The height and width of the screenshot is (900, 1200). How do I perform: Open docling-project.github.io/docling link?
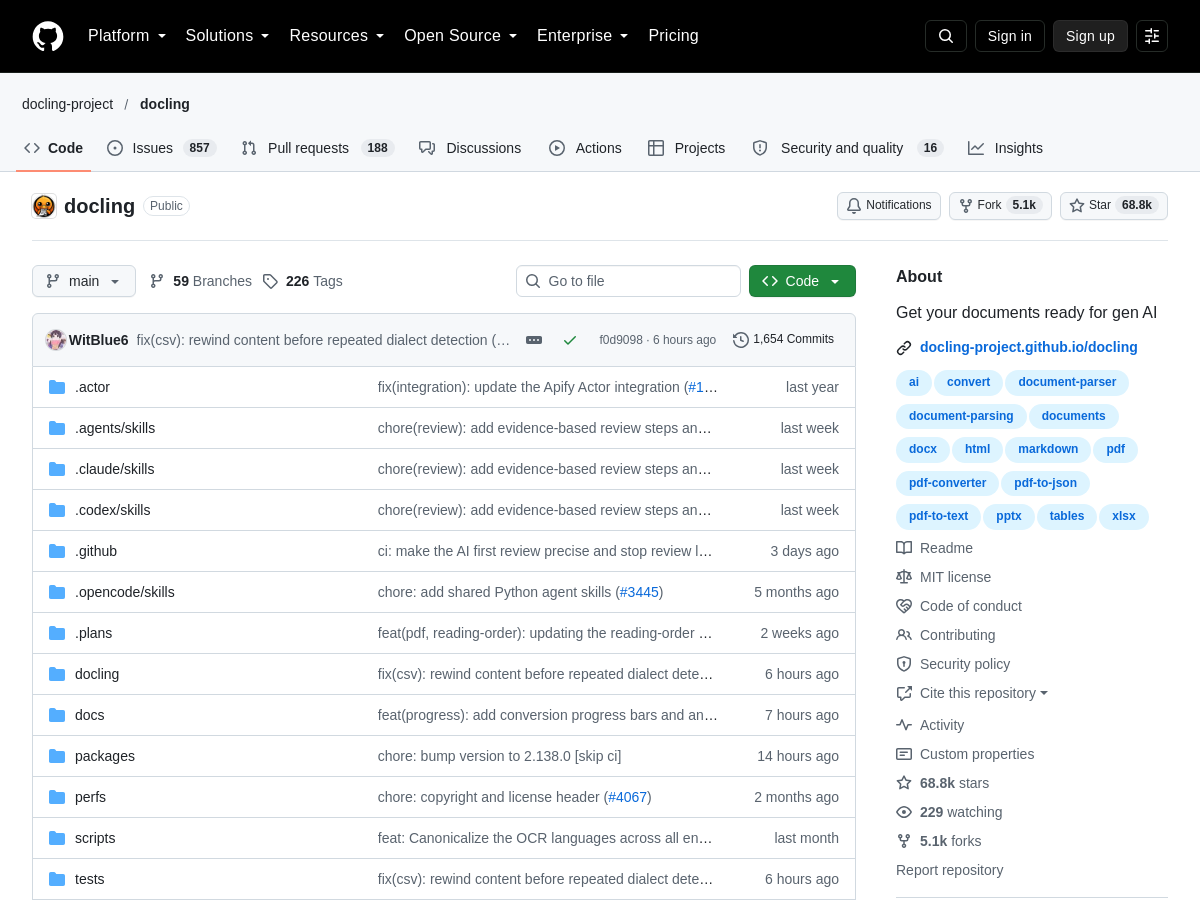point(1029,348)
